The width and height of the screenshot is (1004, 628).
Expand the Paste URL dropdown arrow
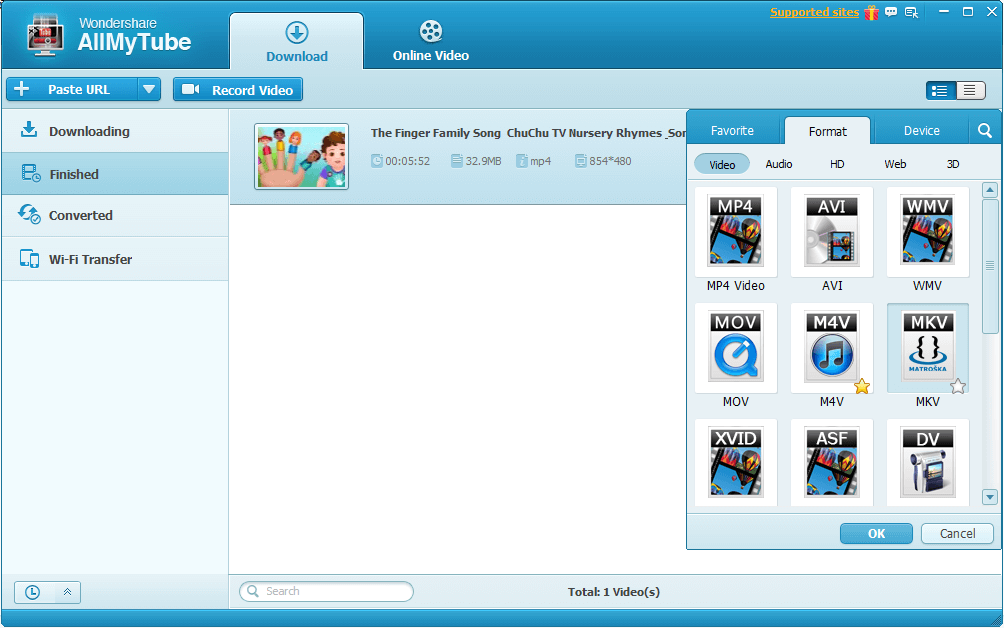click(x=149, y=89)
